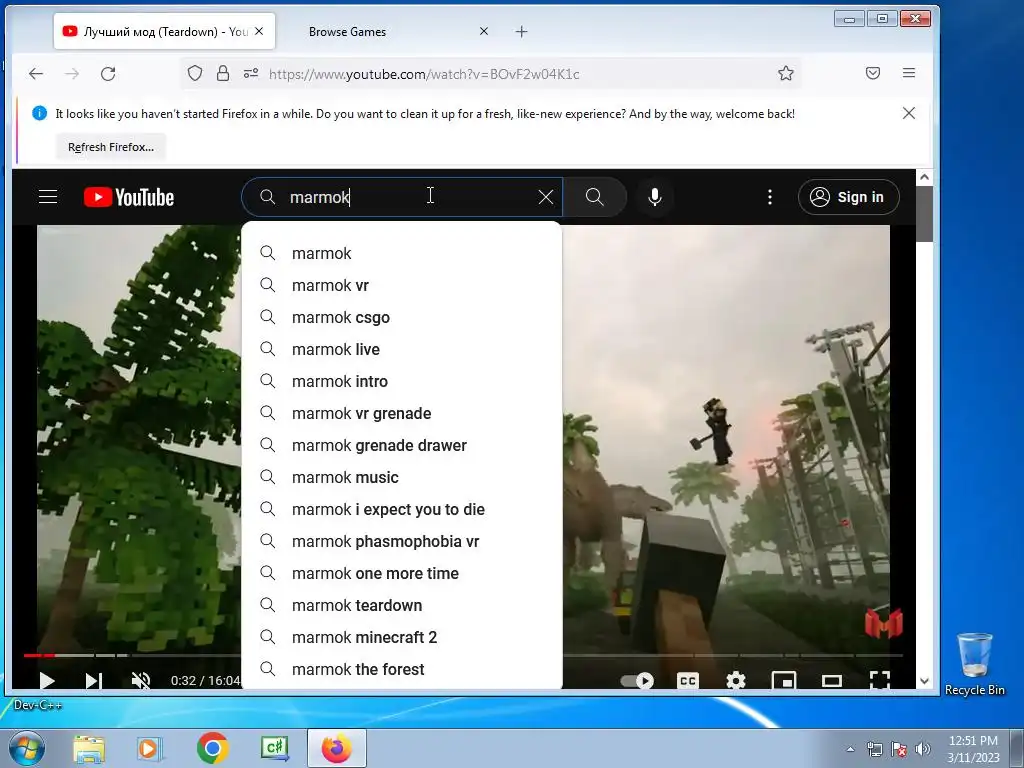Click Refresh Firefox button
Screen dimensions: 1024x768
tap(111, 147)
